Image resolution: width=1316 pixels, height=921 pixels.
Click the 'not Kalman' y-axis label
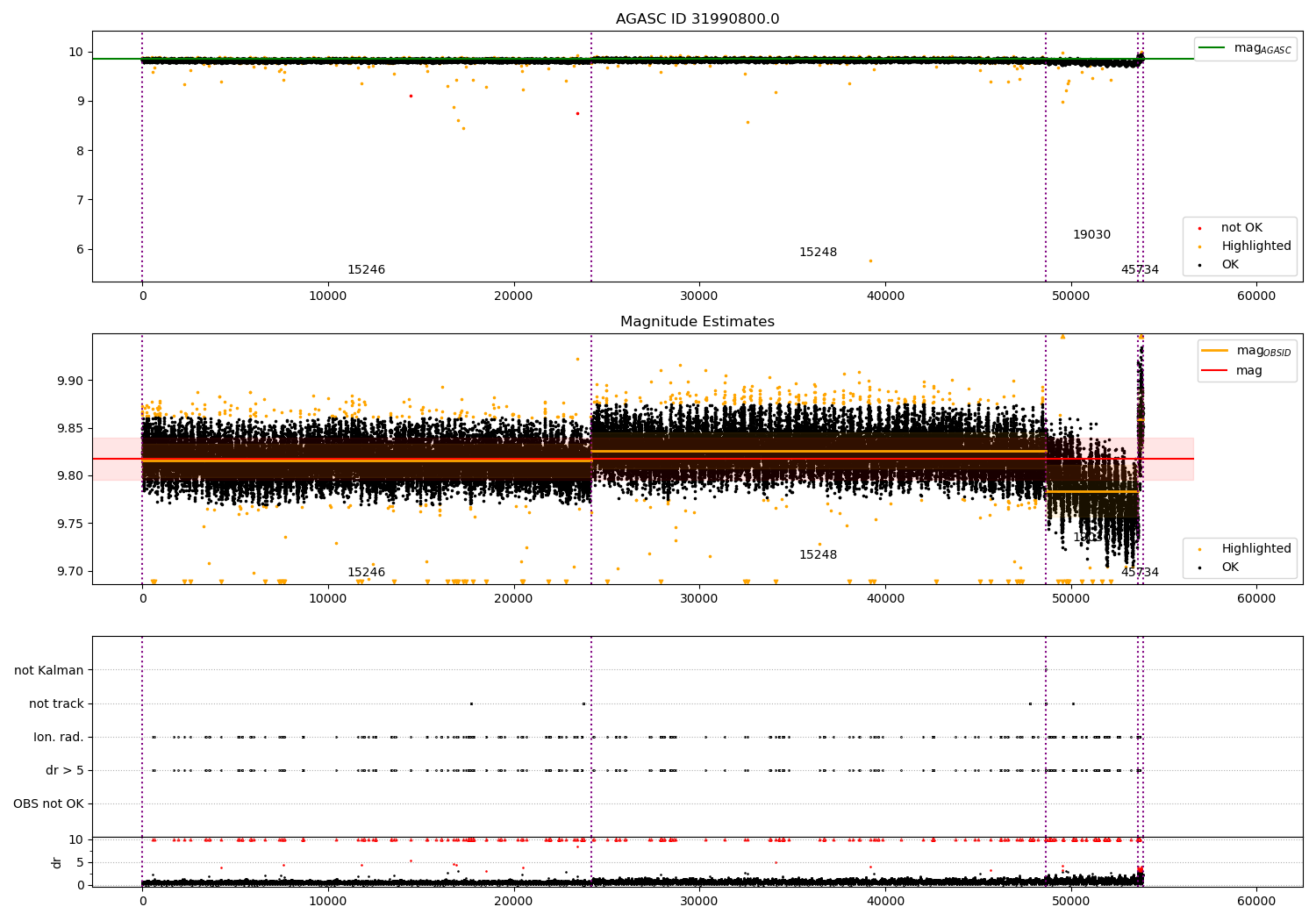click(x=49, y=671)
